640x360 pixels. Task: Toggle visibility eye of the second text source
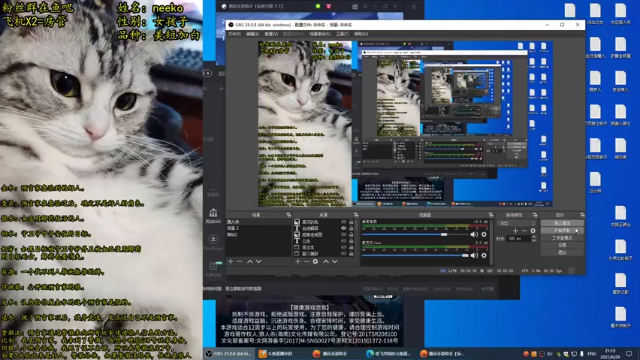(x=344, y=241)
